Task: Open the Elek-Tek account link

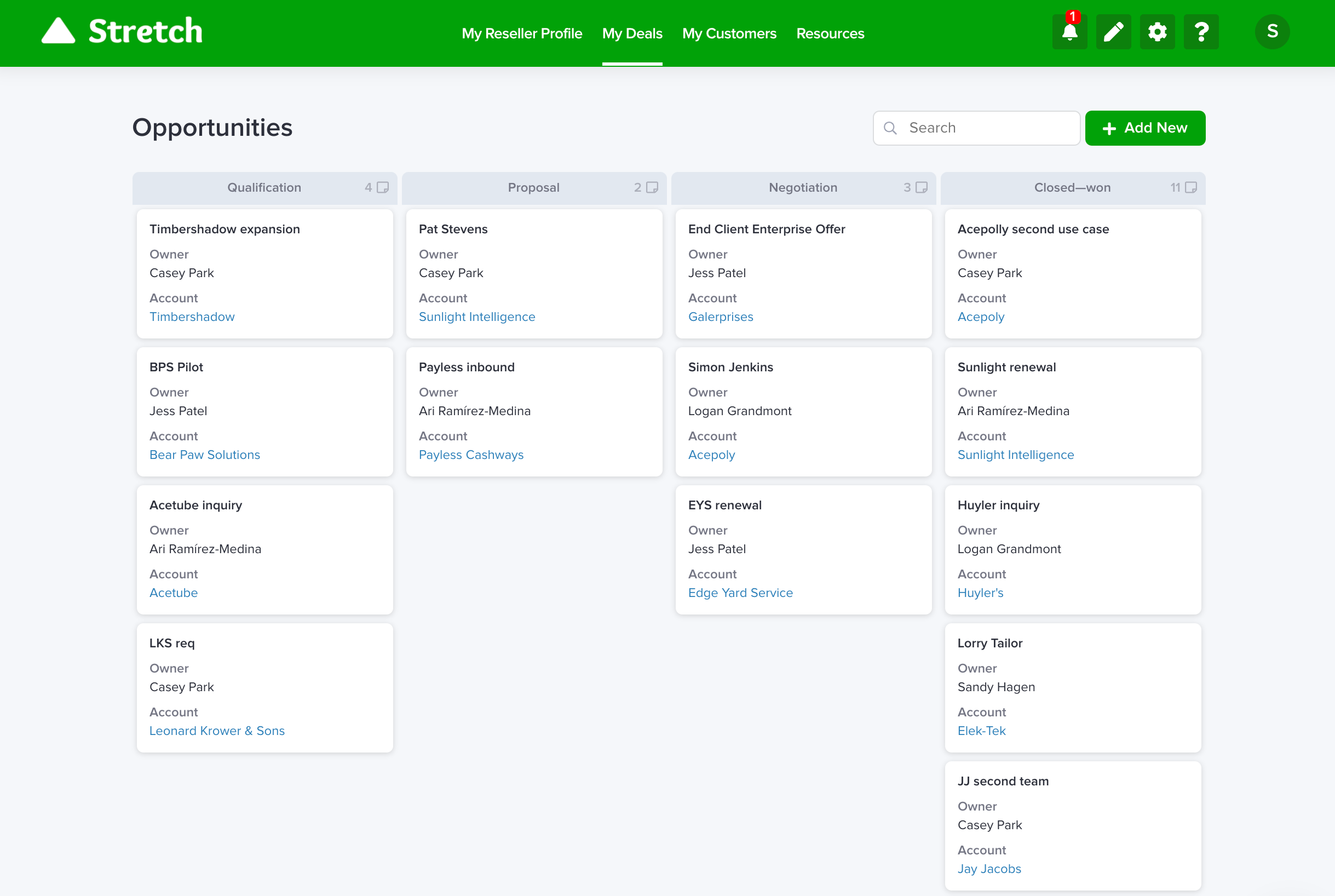Action: [981, 731]
